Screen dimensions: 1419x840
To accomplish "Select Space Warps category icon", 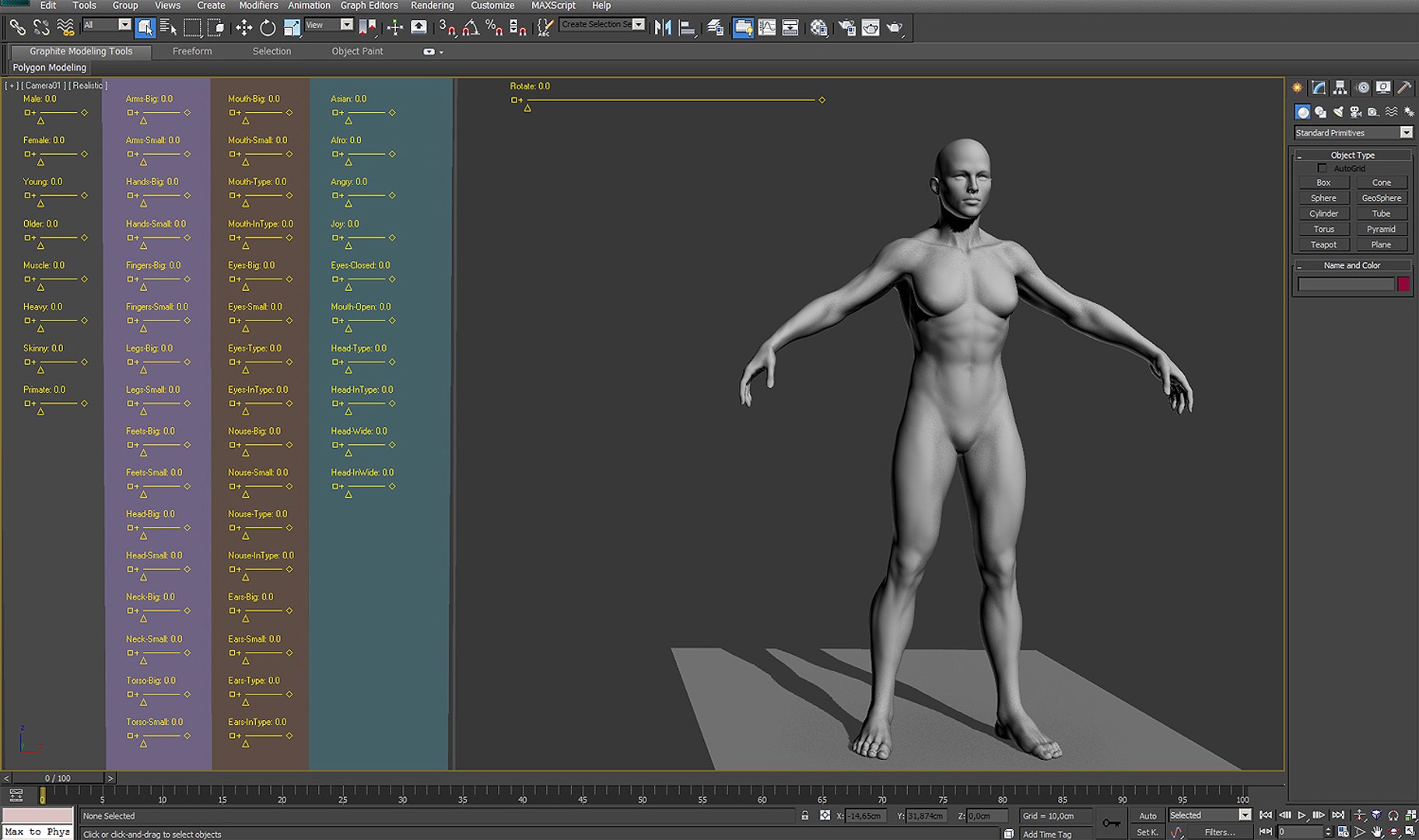I will 1392,112.
